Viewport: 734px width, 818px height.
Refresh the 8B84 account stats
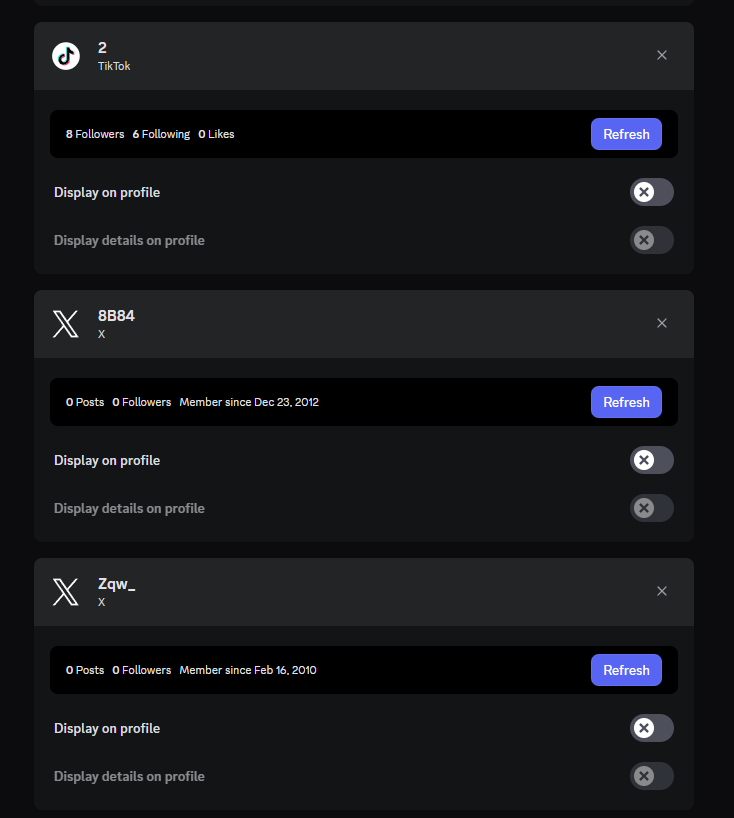pyautogui.click(x=626, y=402)
